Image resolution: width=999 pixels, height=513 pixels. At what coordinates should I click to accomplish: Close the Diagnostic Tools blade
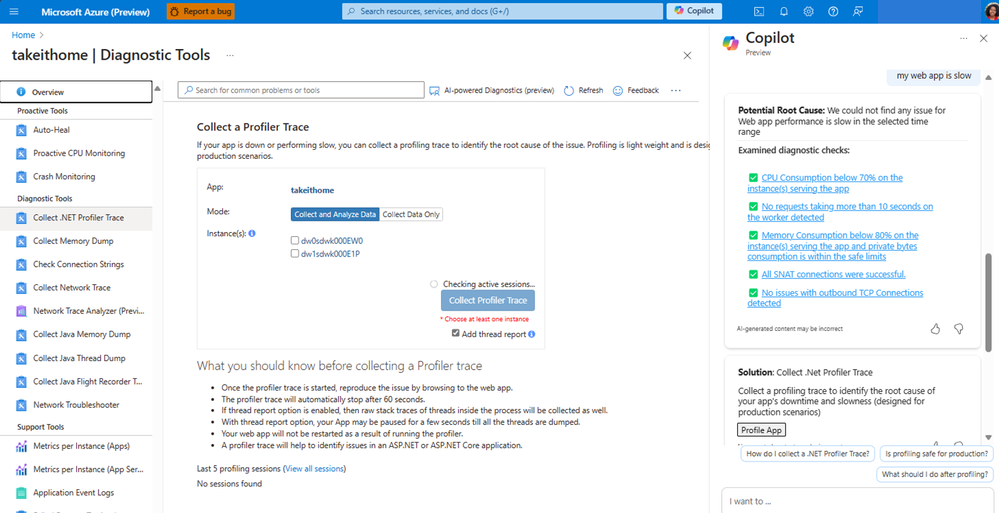687,55
